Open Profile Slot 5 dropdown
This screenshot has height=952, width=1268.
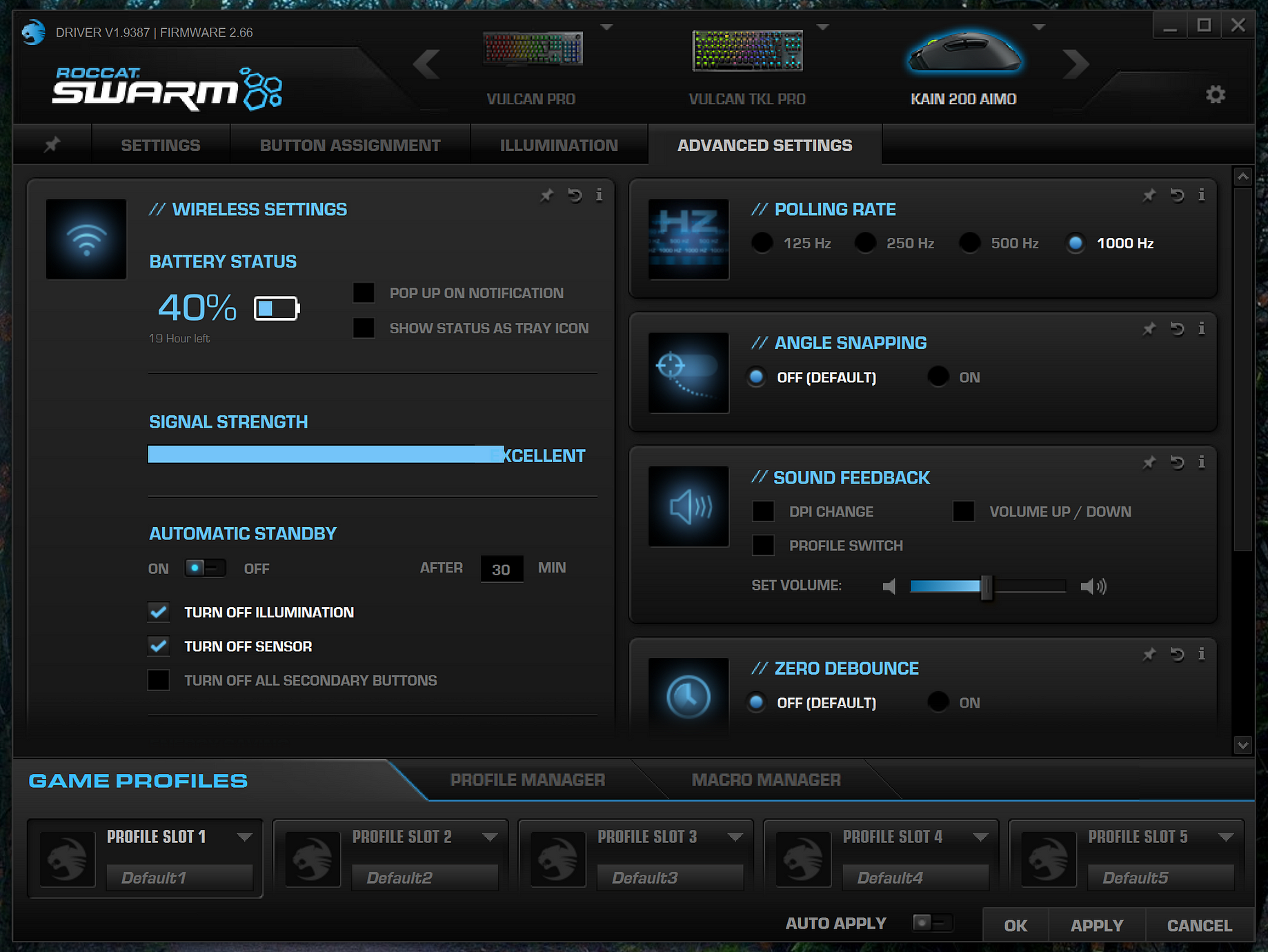(1226, 837)
